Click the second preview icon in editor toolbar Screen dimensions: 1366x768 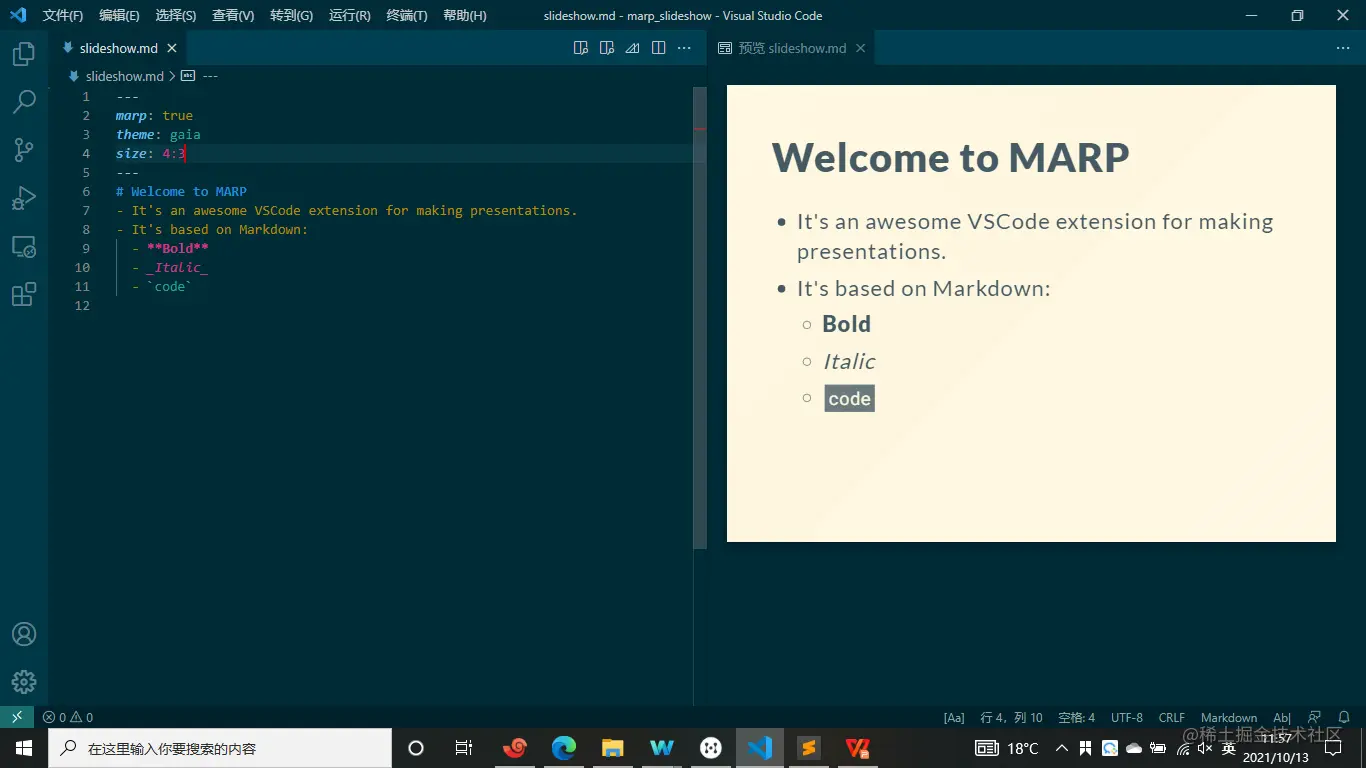coord(607,48)
